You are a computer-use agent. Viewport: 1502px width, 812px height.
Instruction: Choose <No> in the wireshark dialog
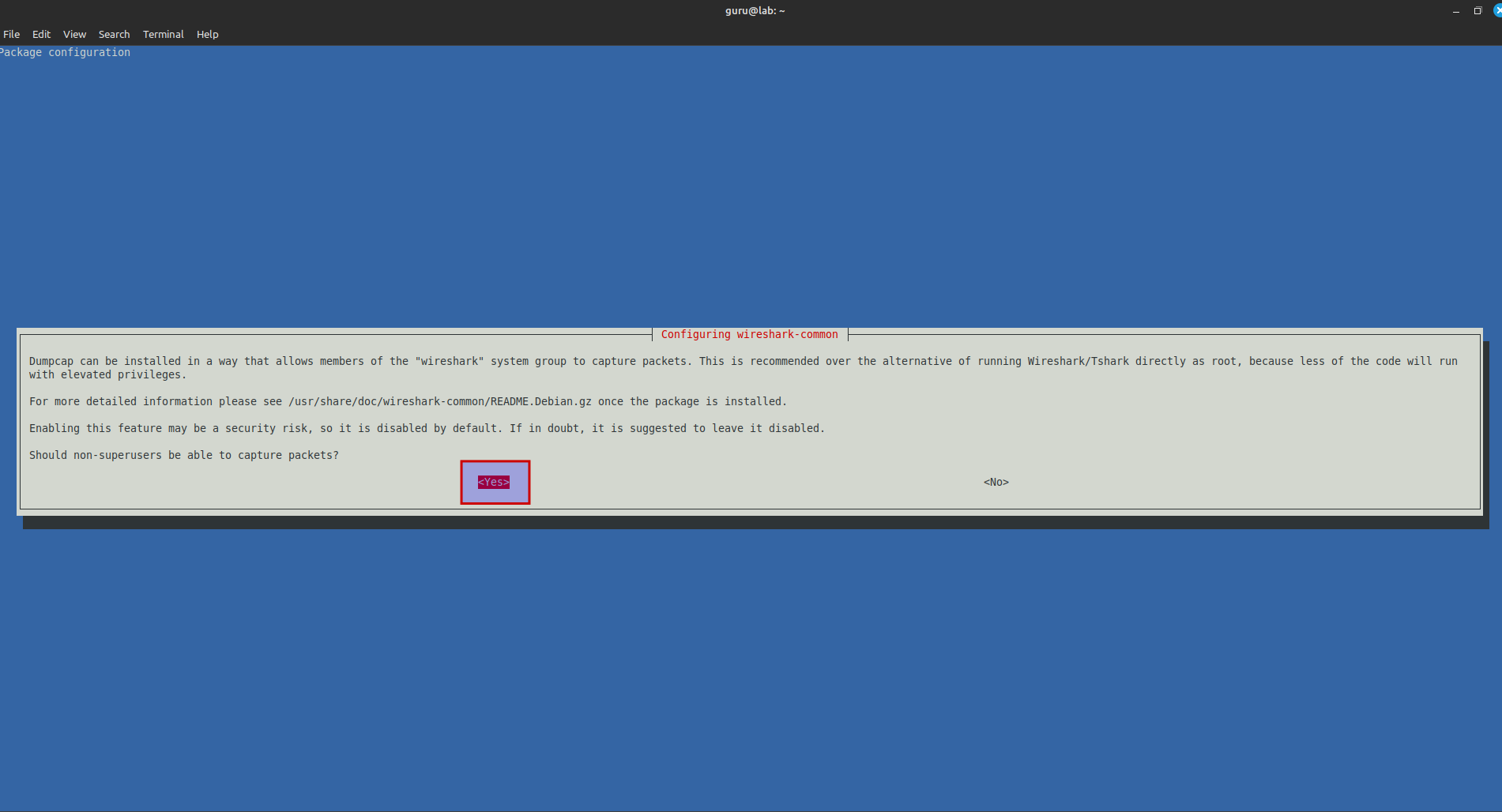click(x=996, y=482)
